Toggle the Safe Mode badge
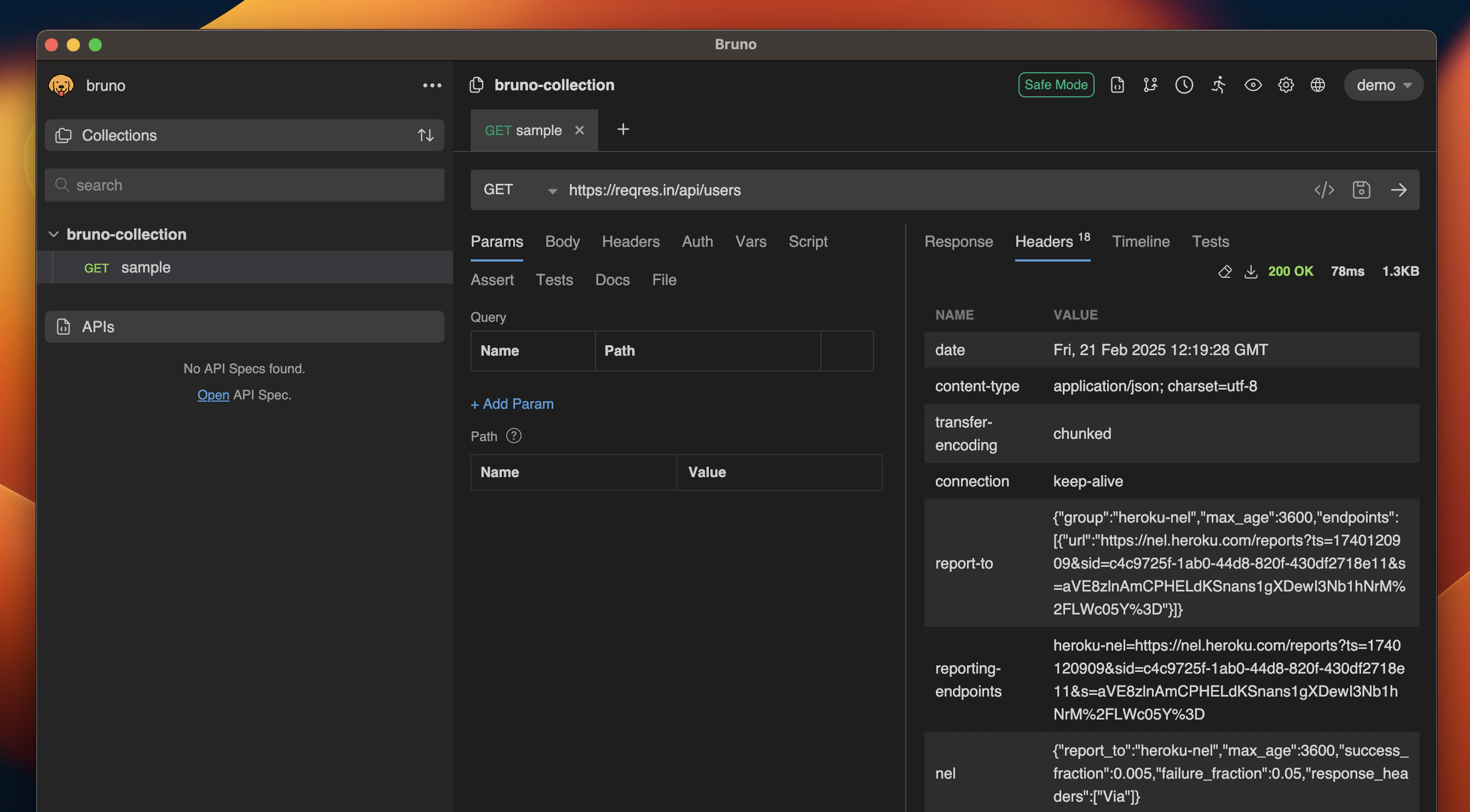Screen dimensions: 1470x812 tap(1056, 85)
